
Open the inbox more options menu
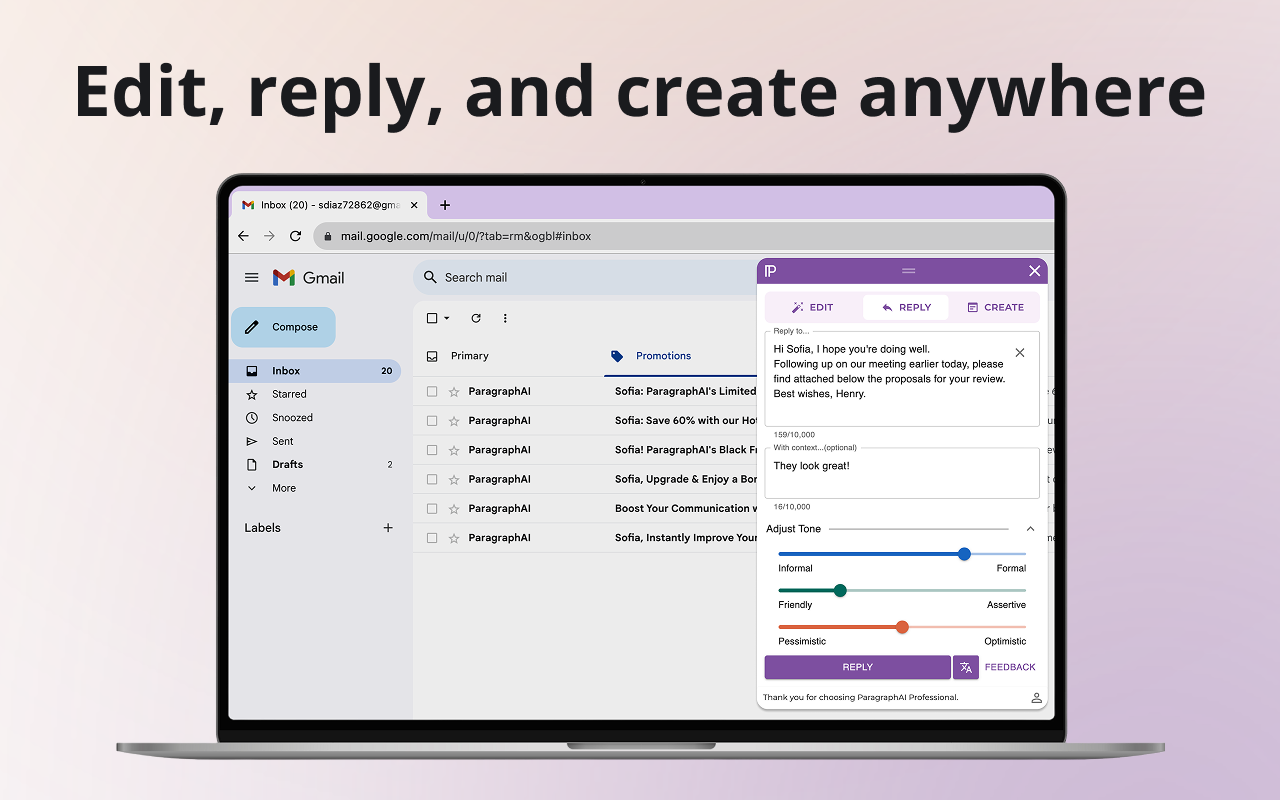[505, 318]
